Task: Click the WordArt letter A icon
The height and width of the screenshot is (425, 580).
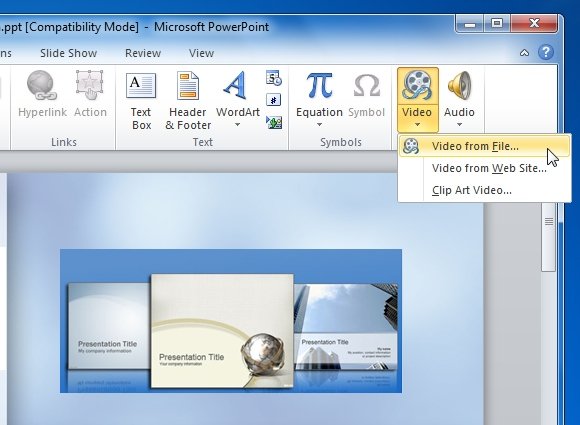Action: (235, 85)
